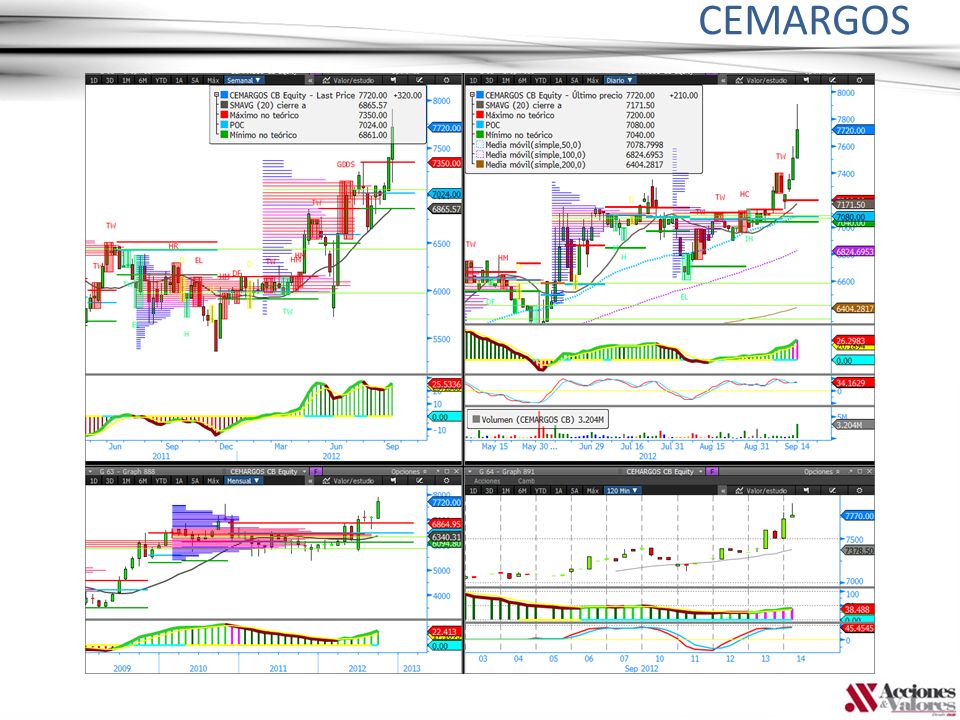Click 6824.6953 purple price tag on Diario chart
Viewport: 960px width, 720px height.
(x=855, y=252)
